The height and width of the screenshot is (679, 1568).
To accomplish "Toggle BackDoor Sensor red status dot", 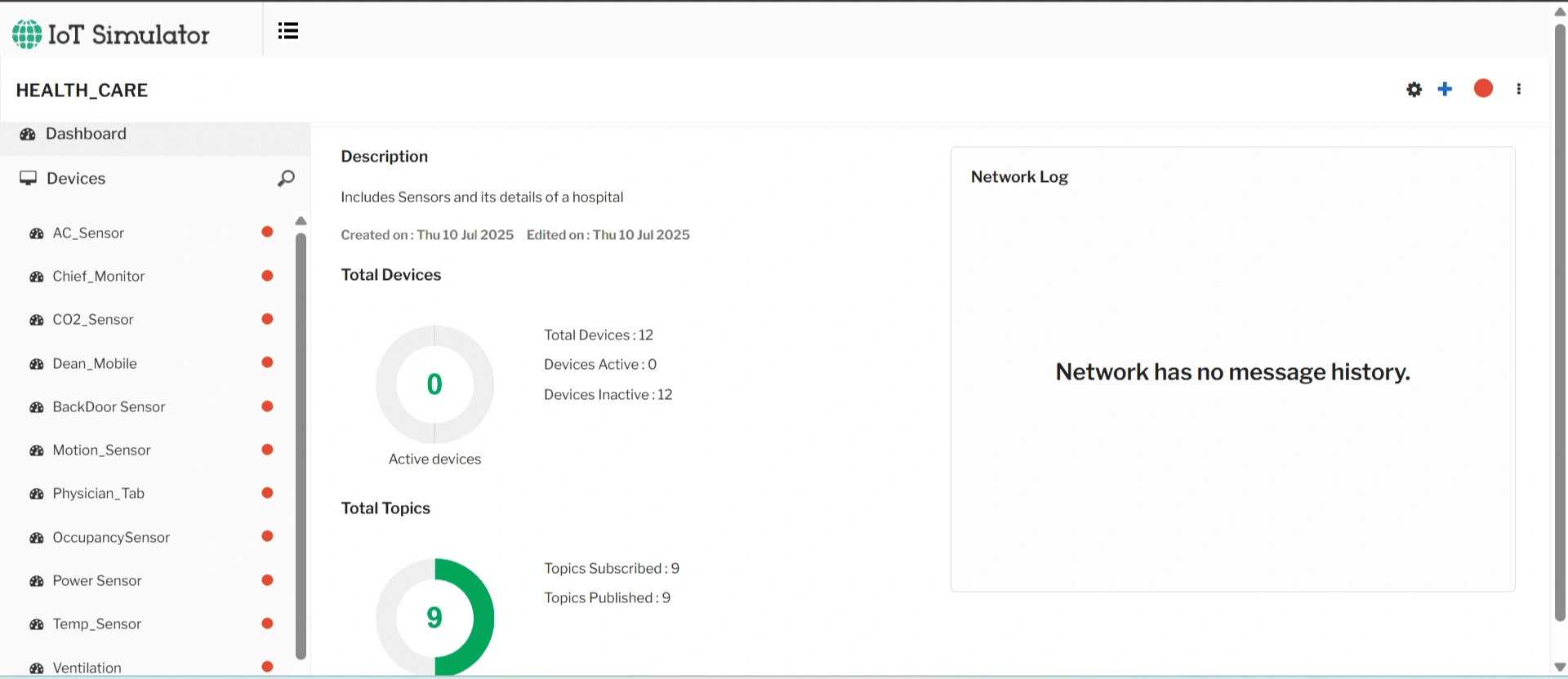I will [x=267, y=406].
